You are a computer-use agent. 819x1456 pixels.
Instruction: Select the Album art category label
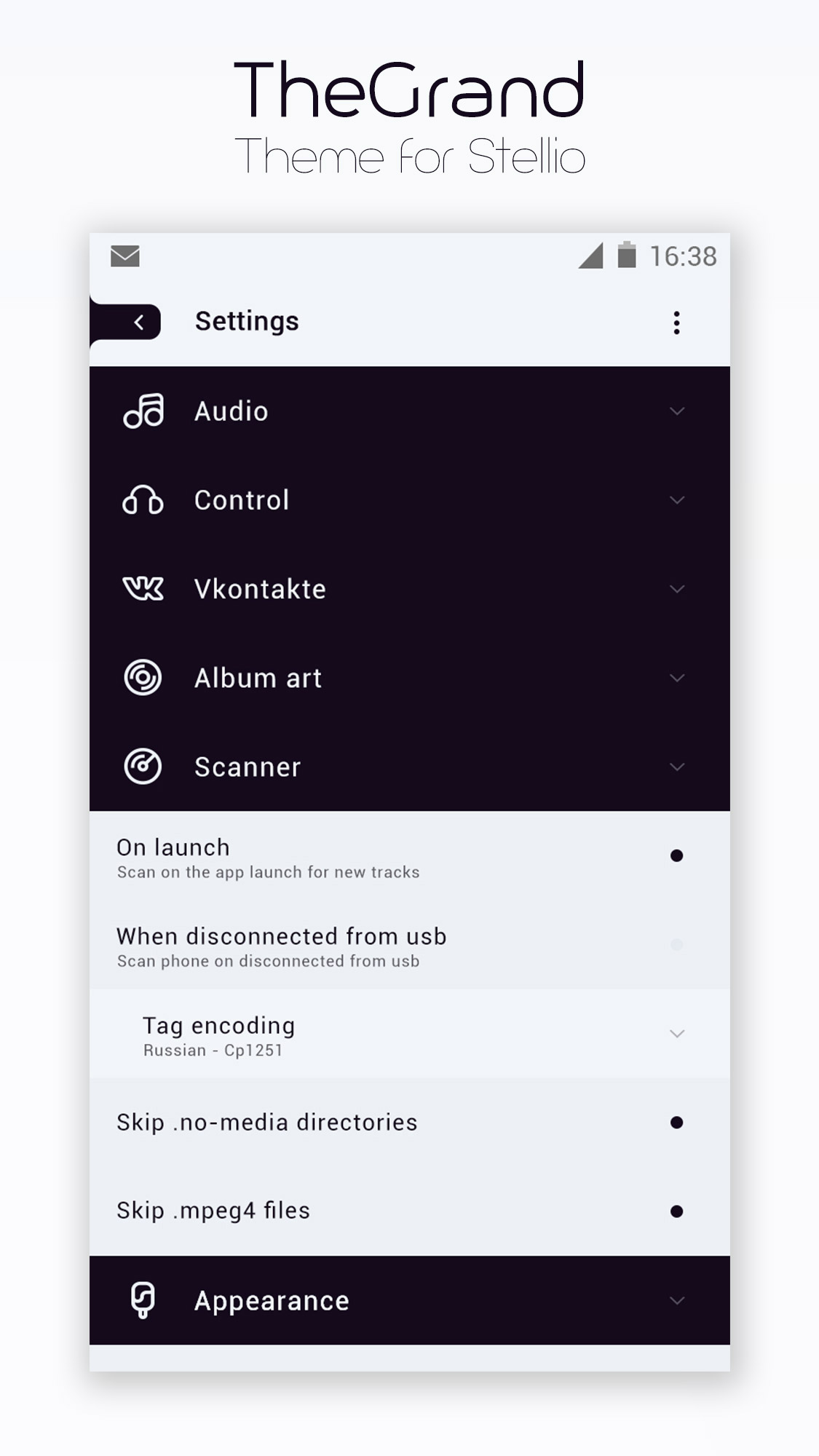tap(258, 678)
